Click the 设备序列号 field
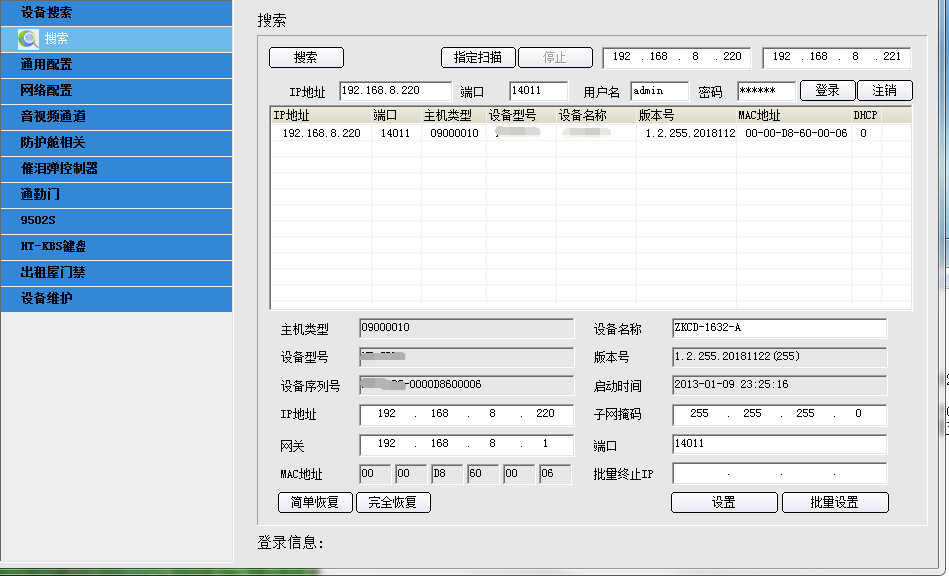The height and width of the screenshot is (576, 949). point(467,386)
